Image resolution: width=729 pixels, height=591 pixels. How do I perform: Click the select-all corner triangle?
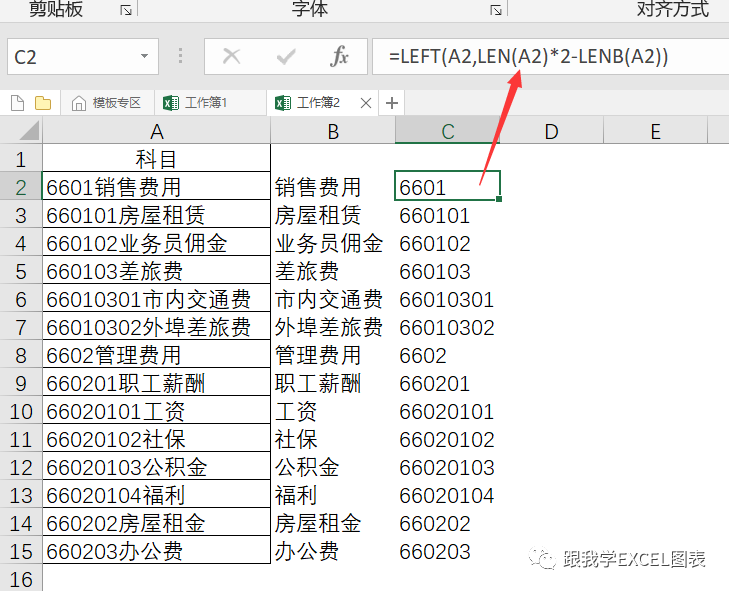tap(29, 131)
